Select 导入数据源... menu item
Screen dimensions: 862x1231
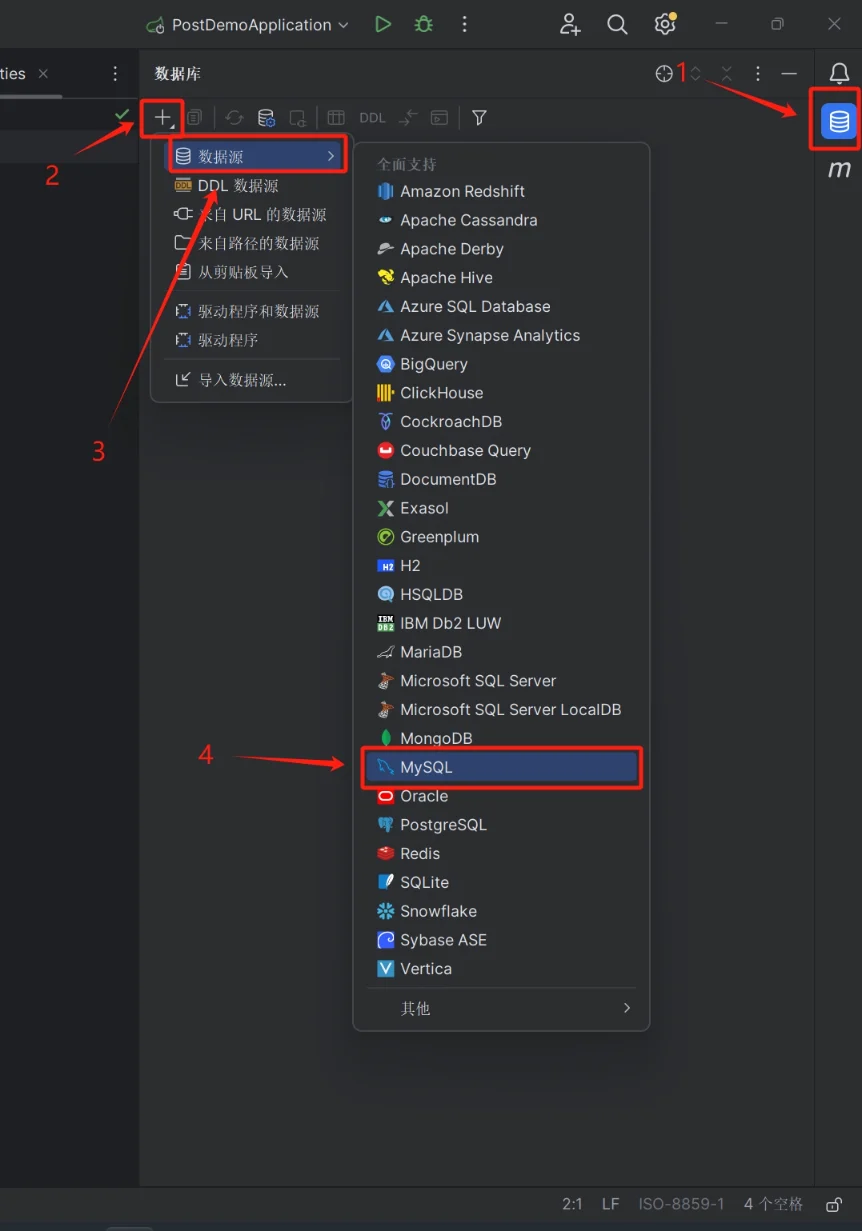pyautogui.click(x=242, y=380)
